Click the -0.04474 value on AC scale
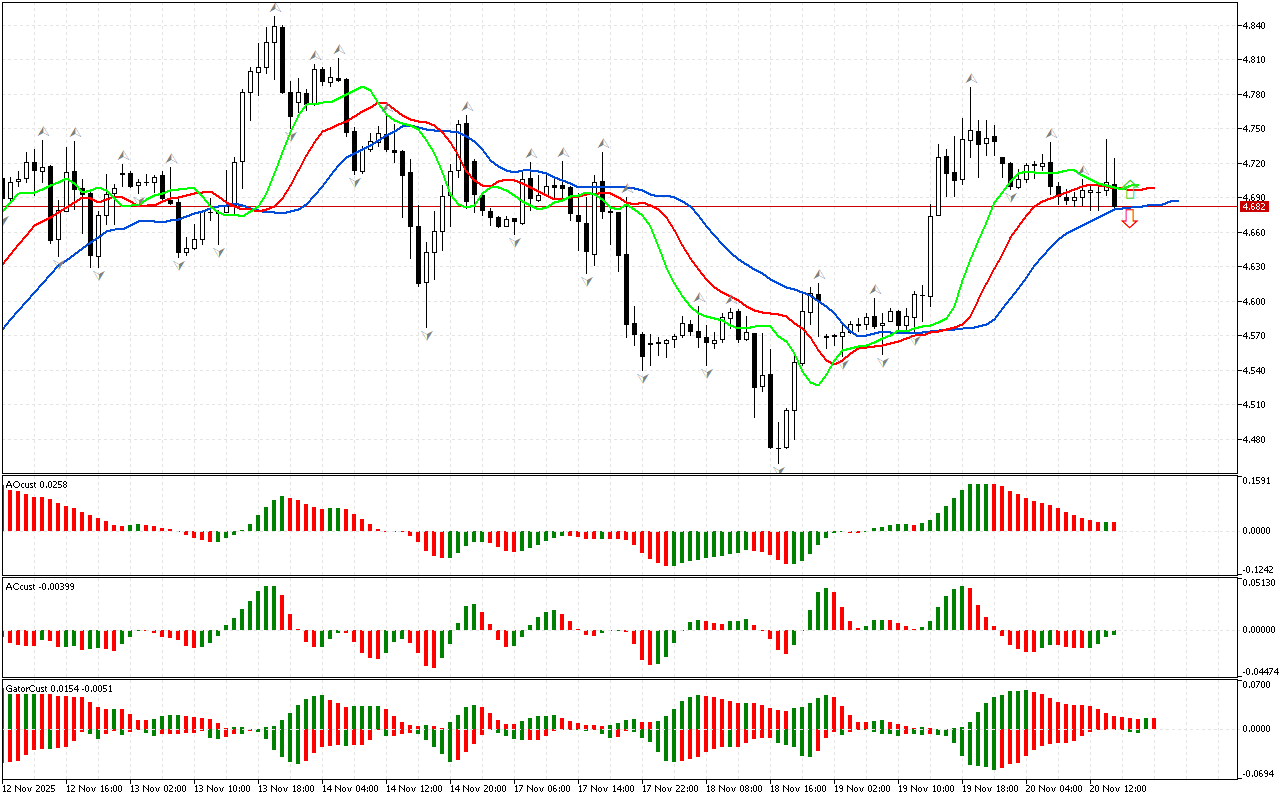 click(x=1257, y=671)
